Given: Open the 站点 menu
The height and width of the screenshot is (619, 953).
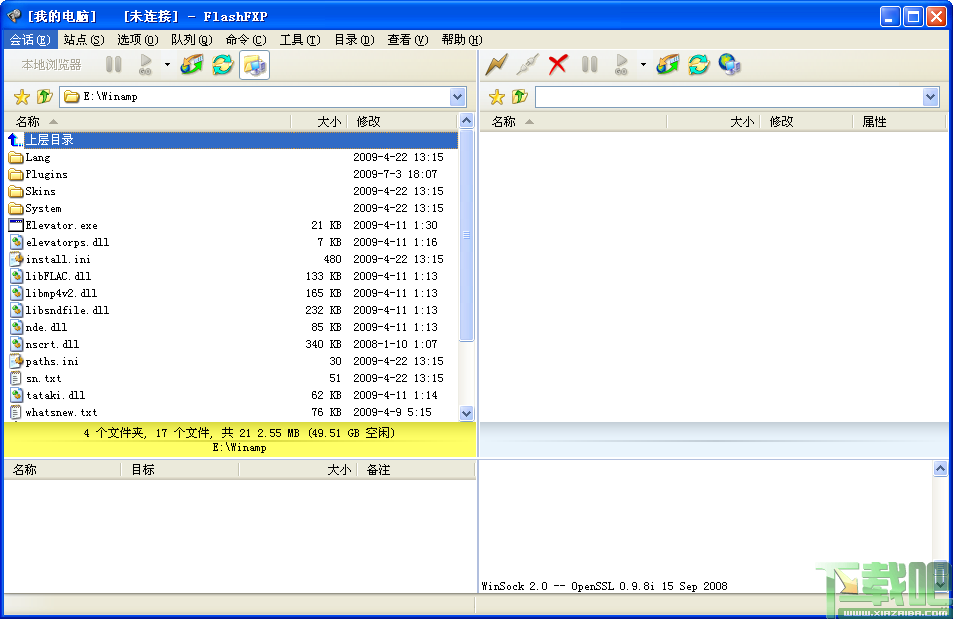Looking at the screenshot, I should 84,40.
